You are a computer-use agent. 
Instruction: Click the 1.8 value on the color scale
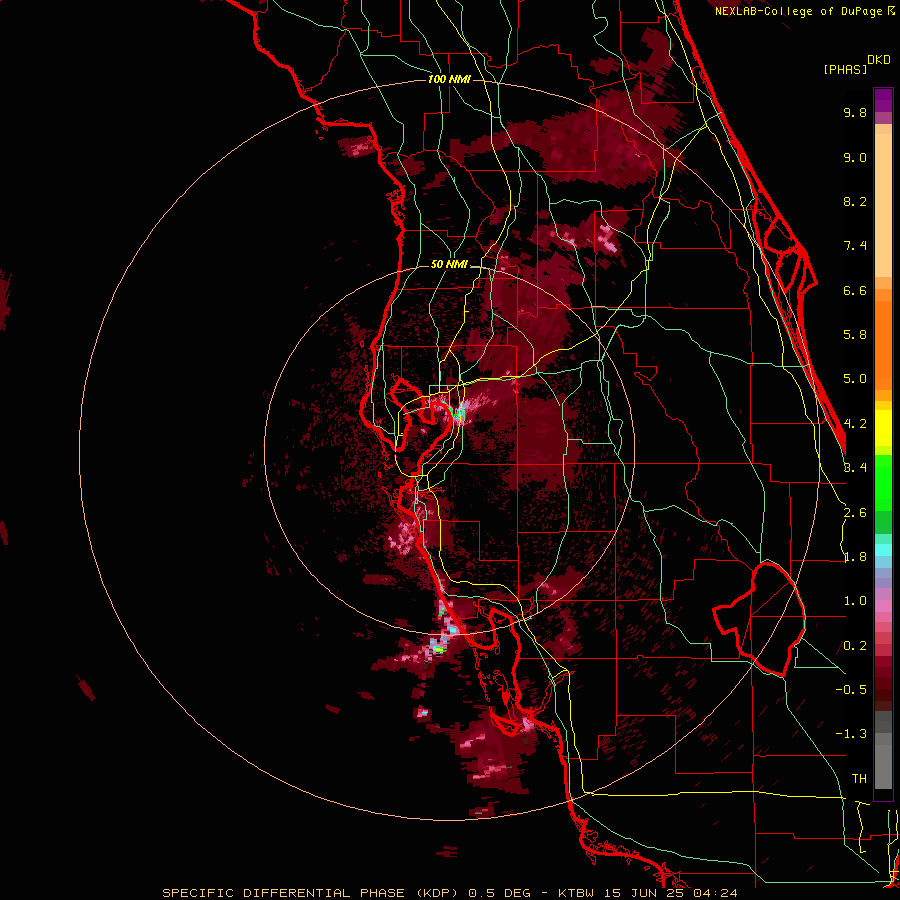[x=855, y=557]
